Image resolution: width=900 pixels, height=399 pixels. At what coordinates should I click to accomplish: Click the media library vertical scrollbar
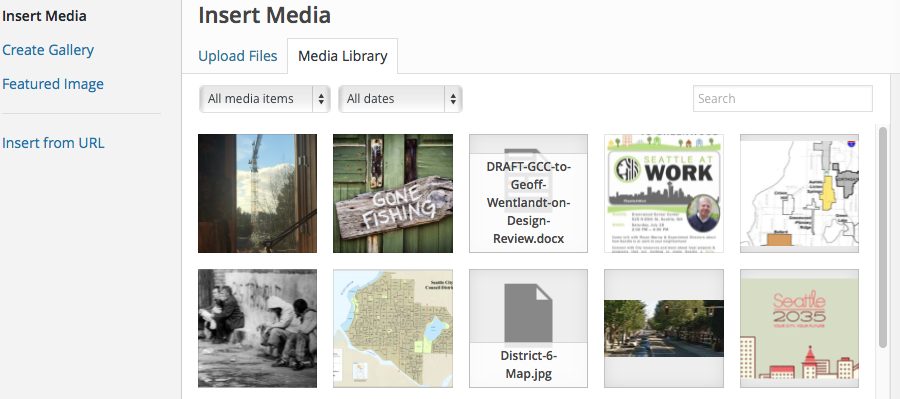point(883,238)
